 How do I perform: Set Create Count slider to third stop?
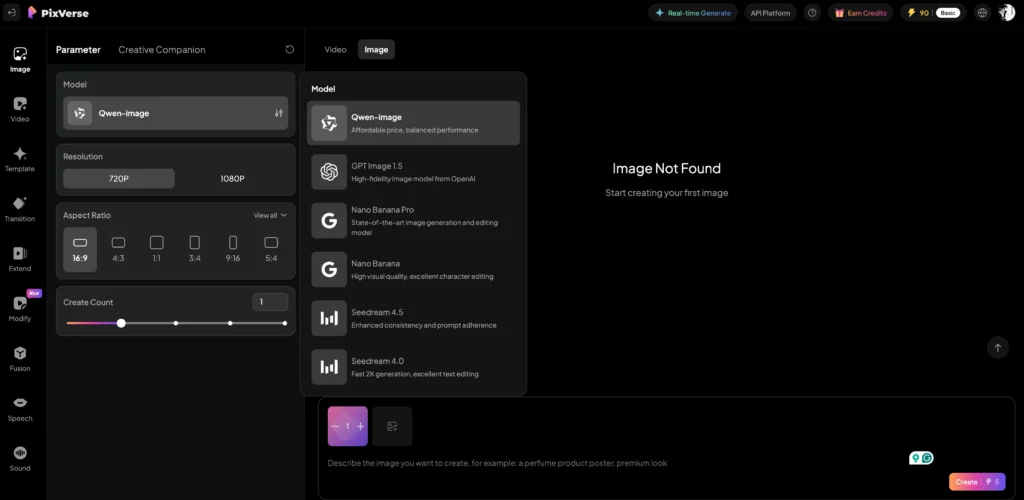[x=230, y=323]
